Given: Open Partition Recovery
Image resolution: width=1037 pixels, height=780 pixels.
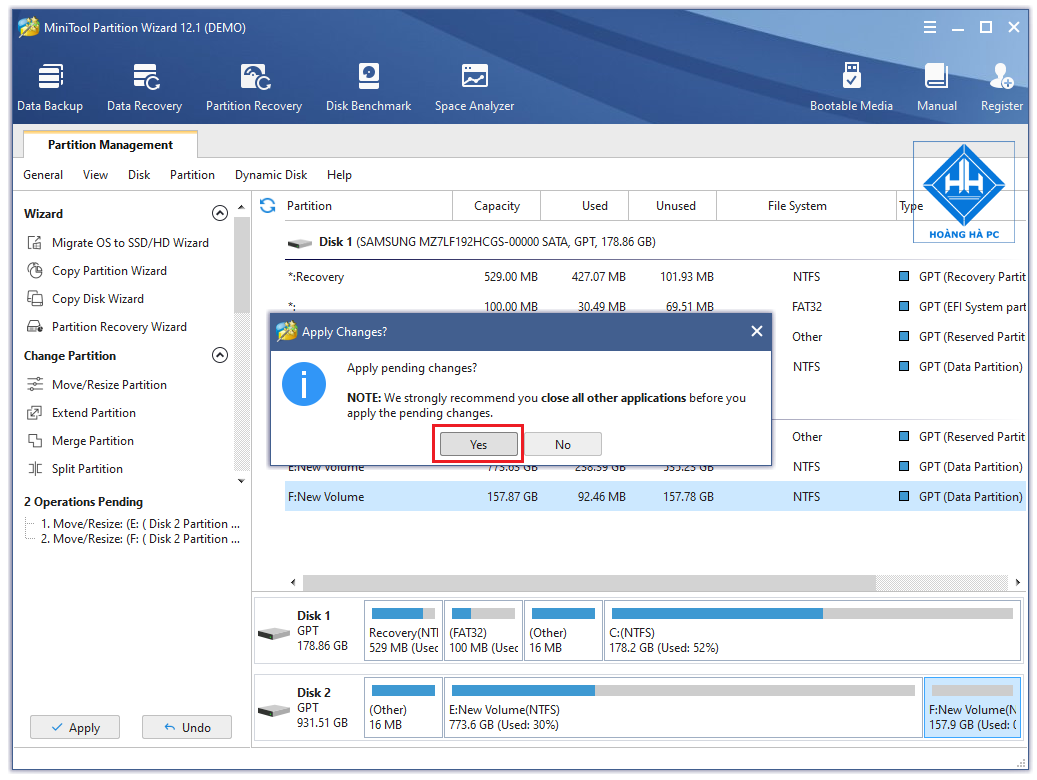Looking at the screenshot, I should click(x=254, y=85).
